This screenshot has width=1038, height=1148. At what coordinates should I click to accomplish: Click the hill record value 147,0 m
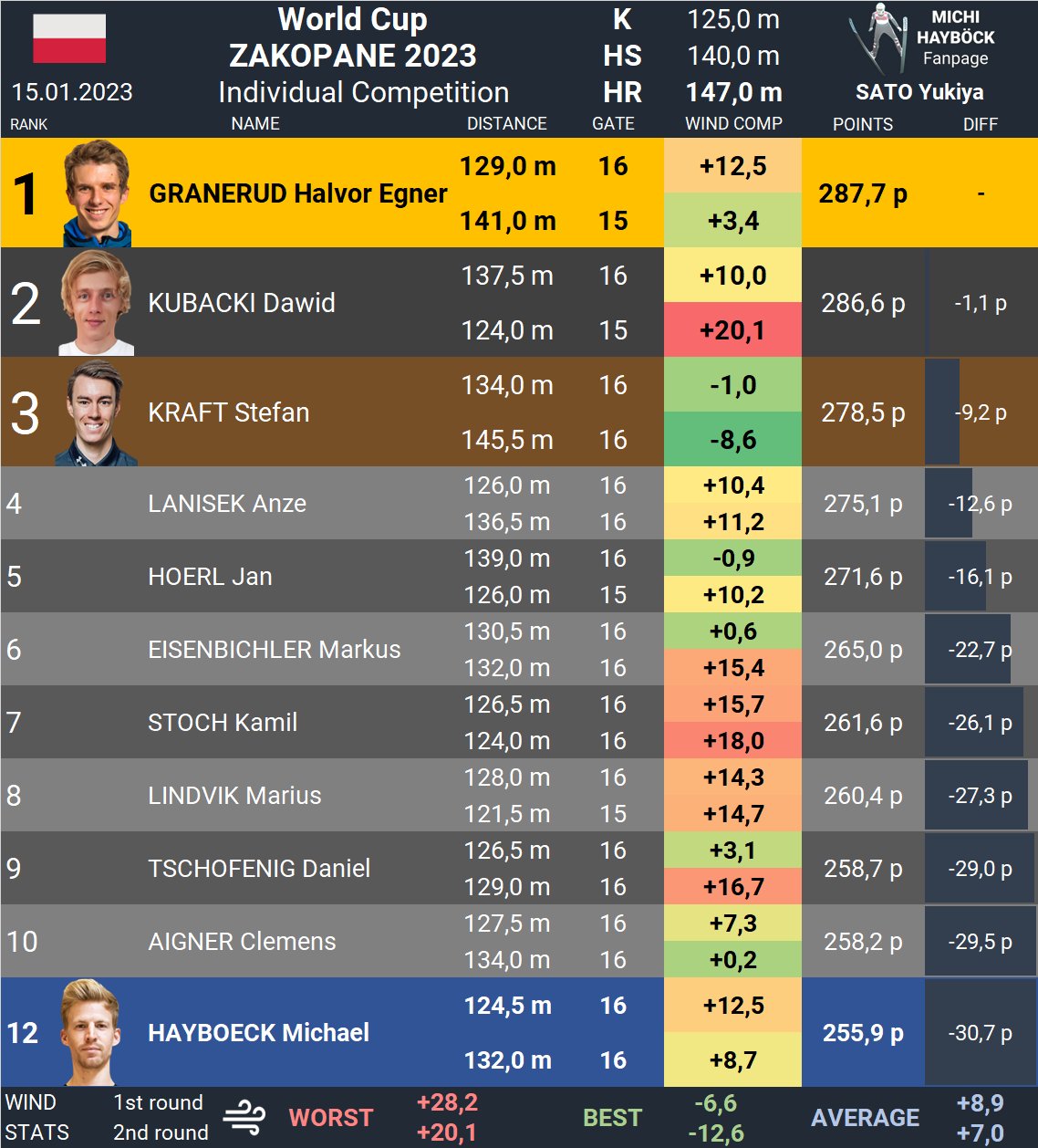click(734, 92)
